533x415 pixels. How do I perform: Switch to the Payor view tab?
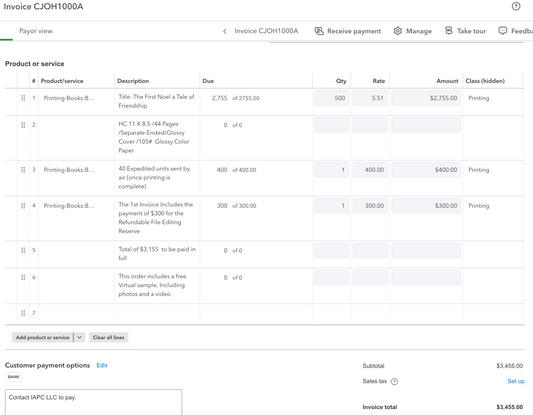36,31
